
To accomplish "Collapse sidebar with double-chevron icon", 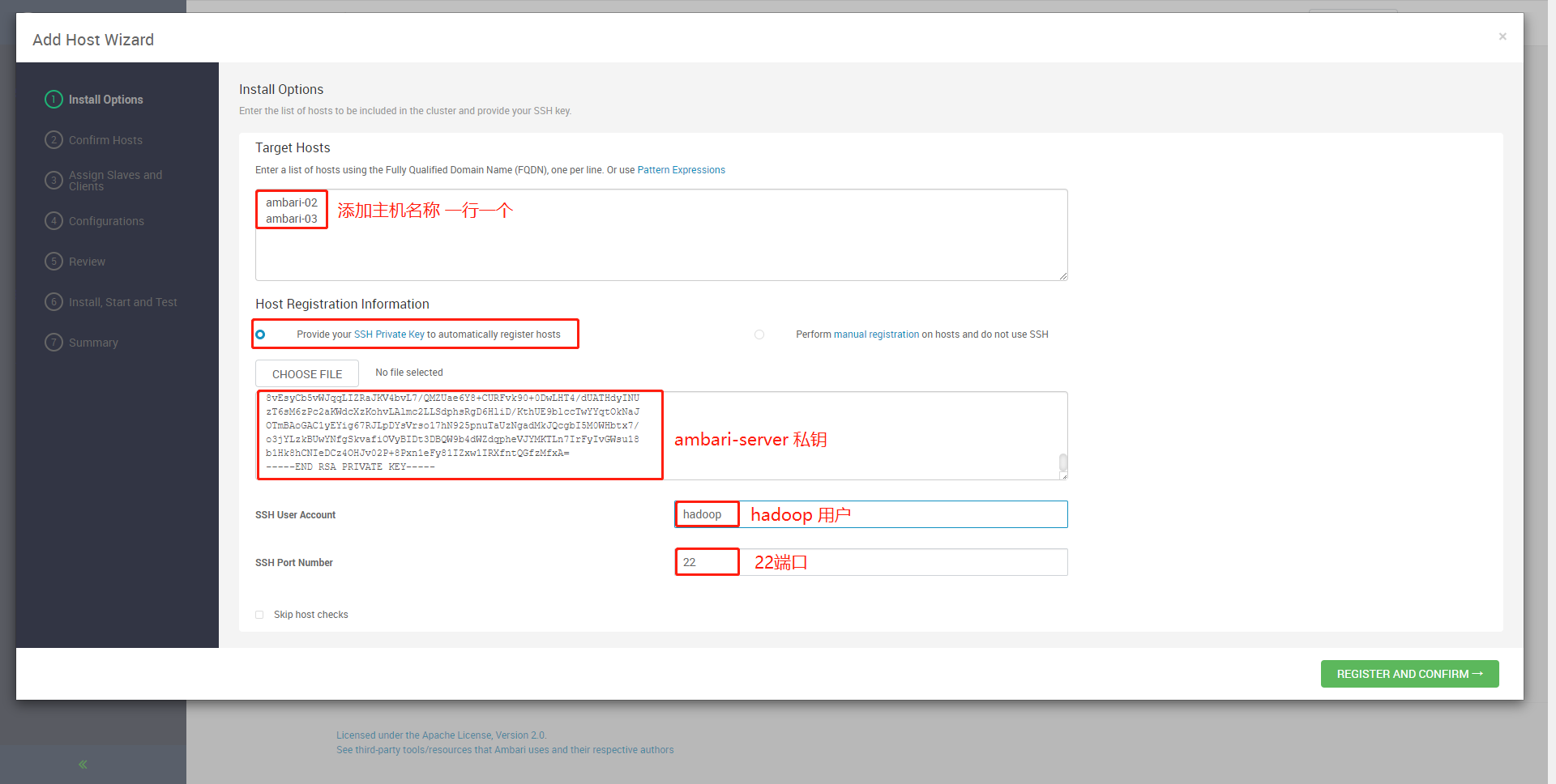I will point(83,765).
